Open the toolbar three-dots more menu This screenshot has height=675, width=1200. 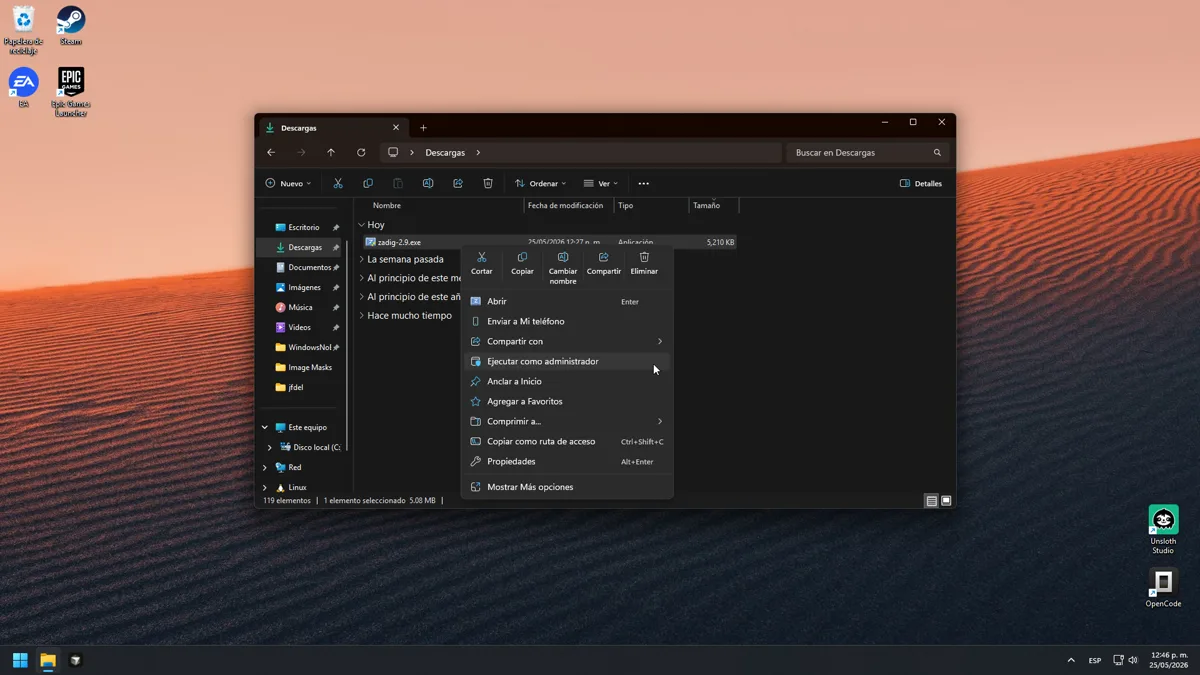point(643,183)
